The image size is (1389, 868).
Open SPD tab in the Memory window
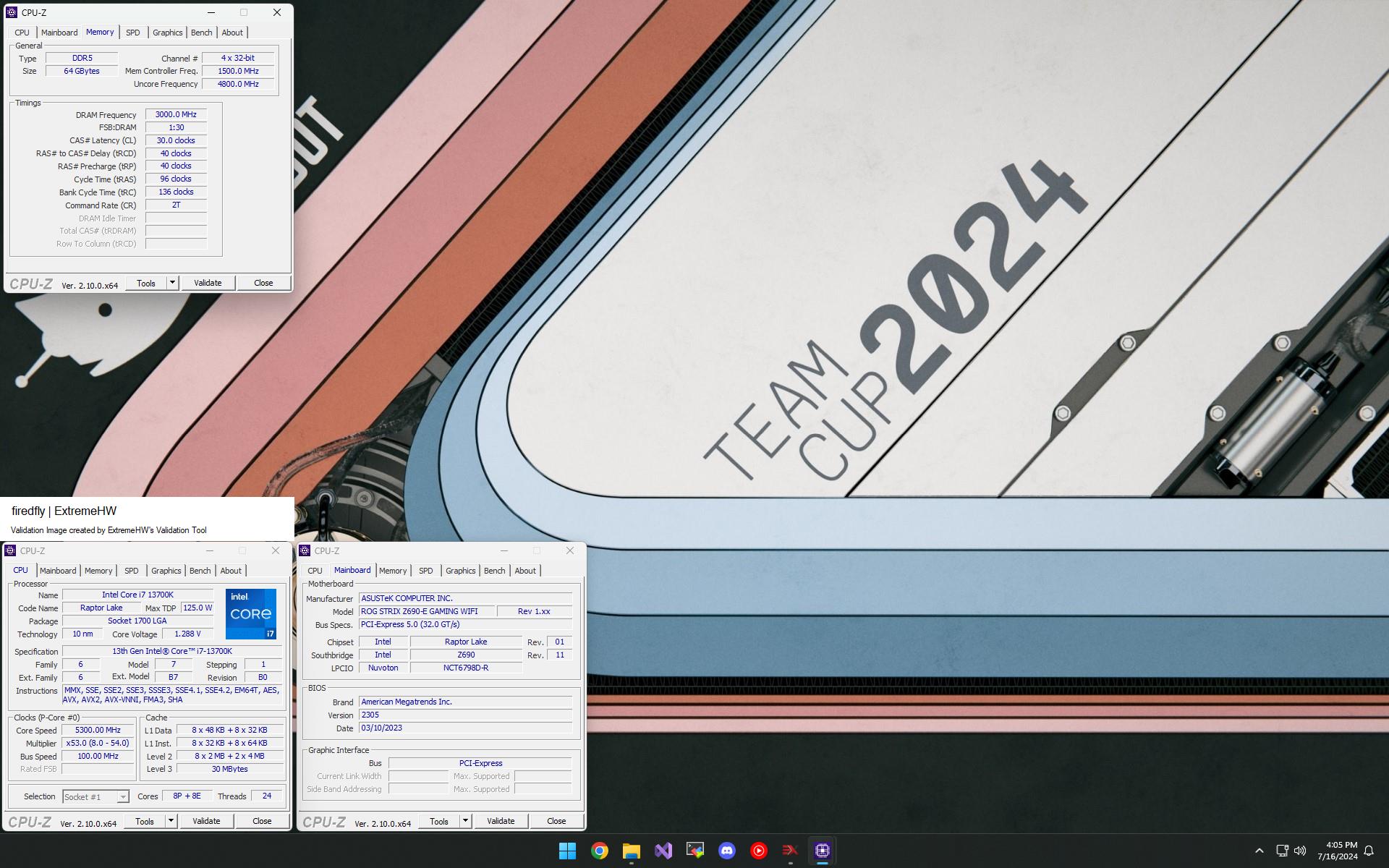tap(133, 33)
